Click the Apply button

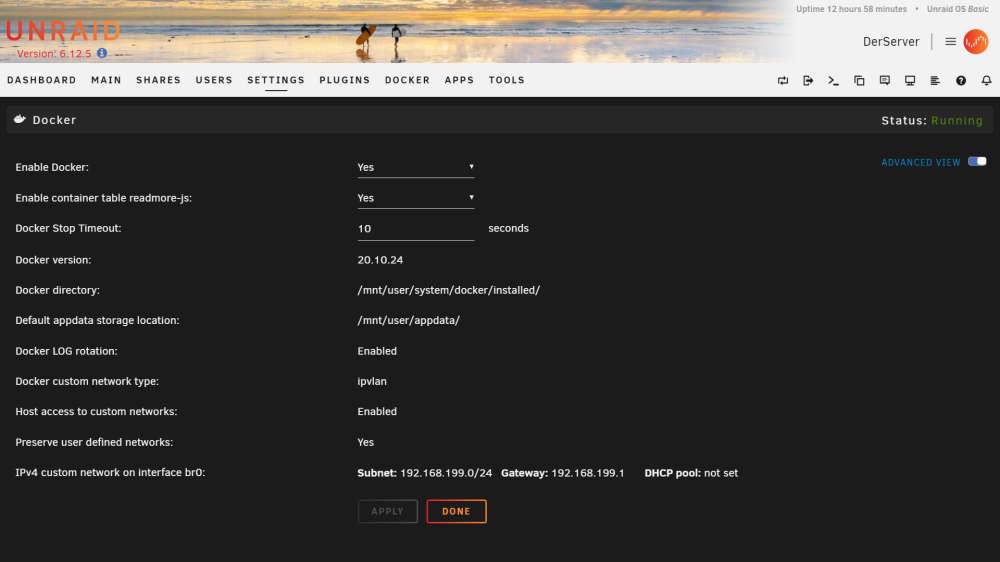point(388,511)
